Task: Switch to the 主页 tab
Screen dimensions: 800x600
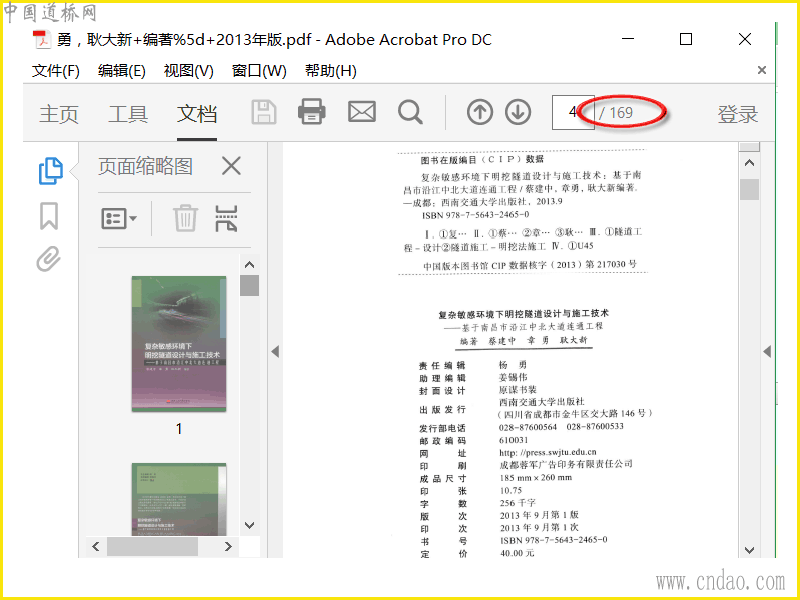Action: pyautogui.click(x=59, y=114)
